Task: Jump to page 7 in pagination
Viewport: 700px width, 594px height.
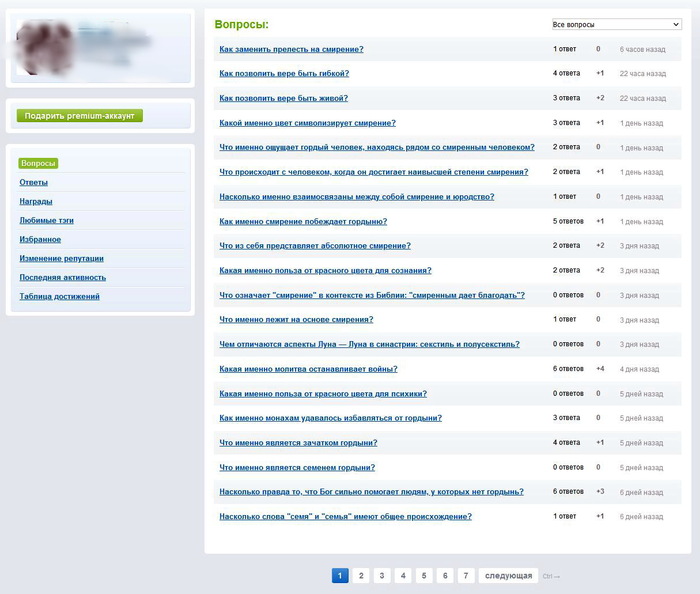Action: click(x=466, y=576)
